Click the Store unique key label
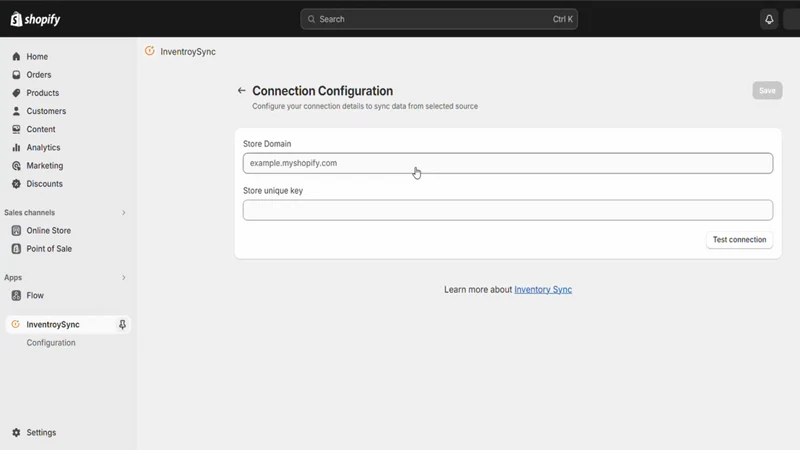800x450 pixels. pyautogui.click(x=273, y=191)
